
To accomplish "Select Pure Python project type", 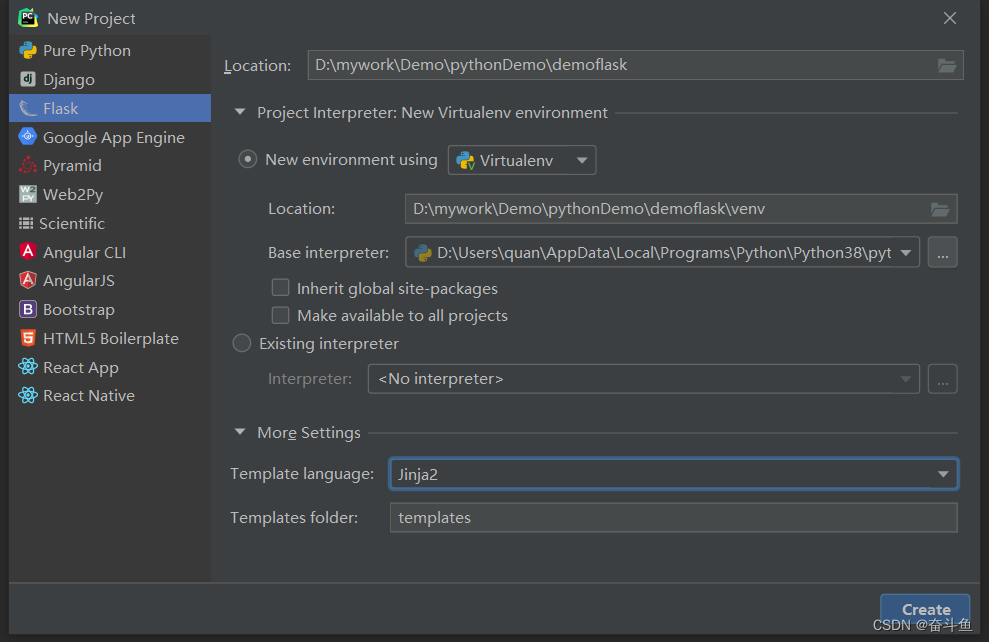I will pos(110,50).
